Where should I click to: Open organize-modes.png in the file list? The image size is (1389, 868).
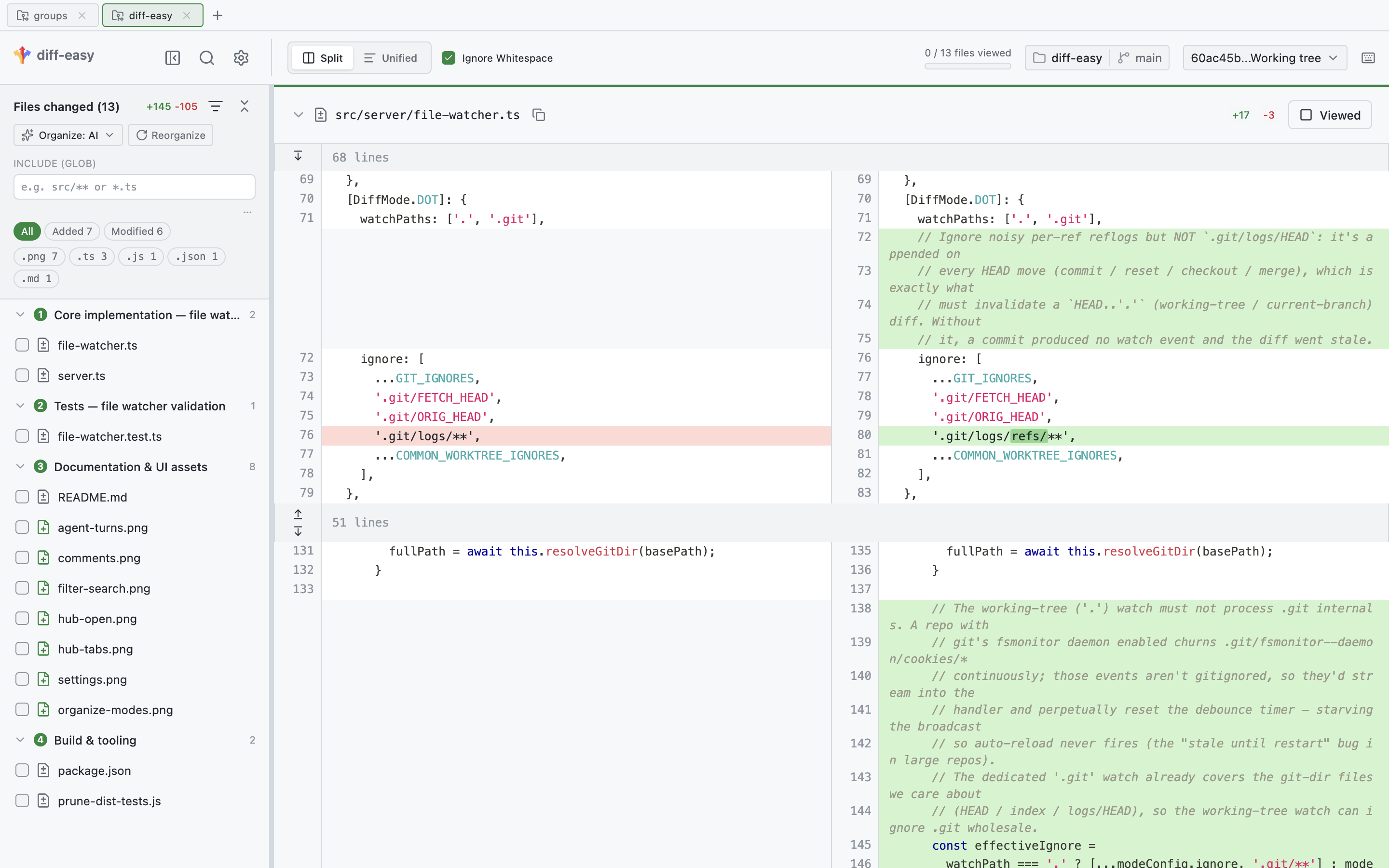tap(115, 709)
